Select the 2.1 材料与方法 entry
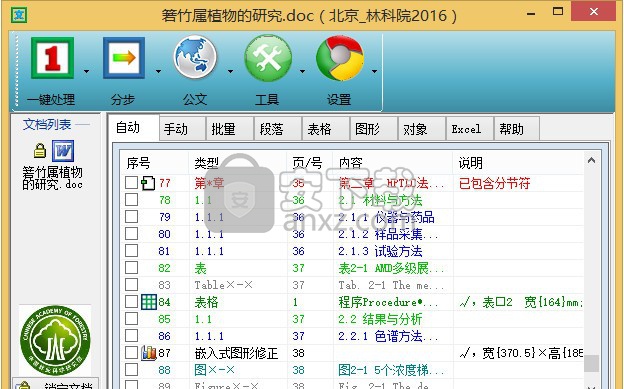This screenshot has width=624, height=389. pos(380,200)
